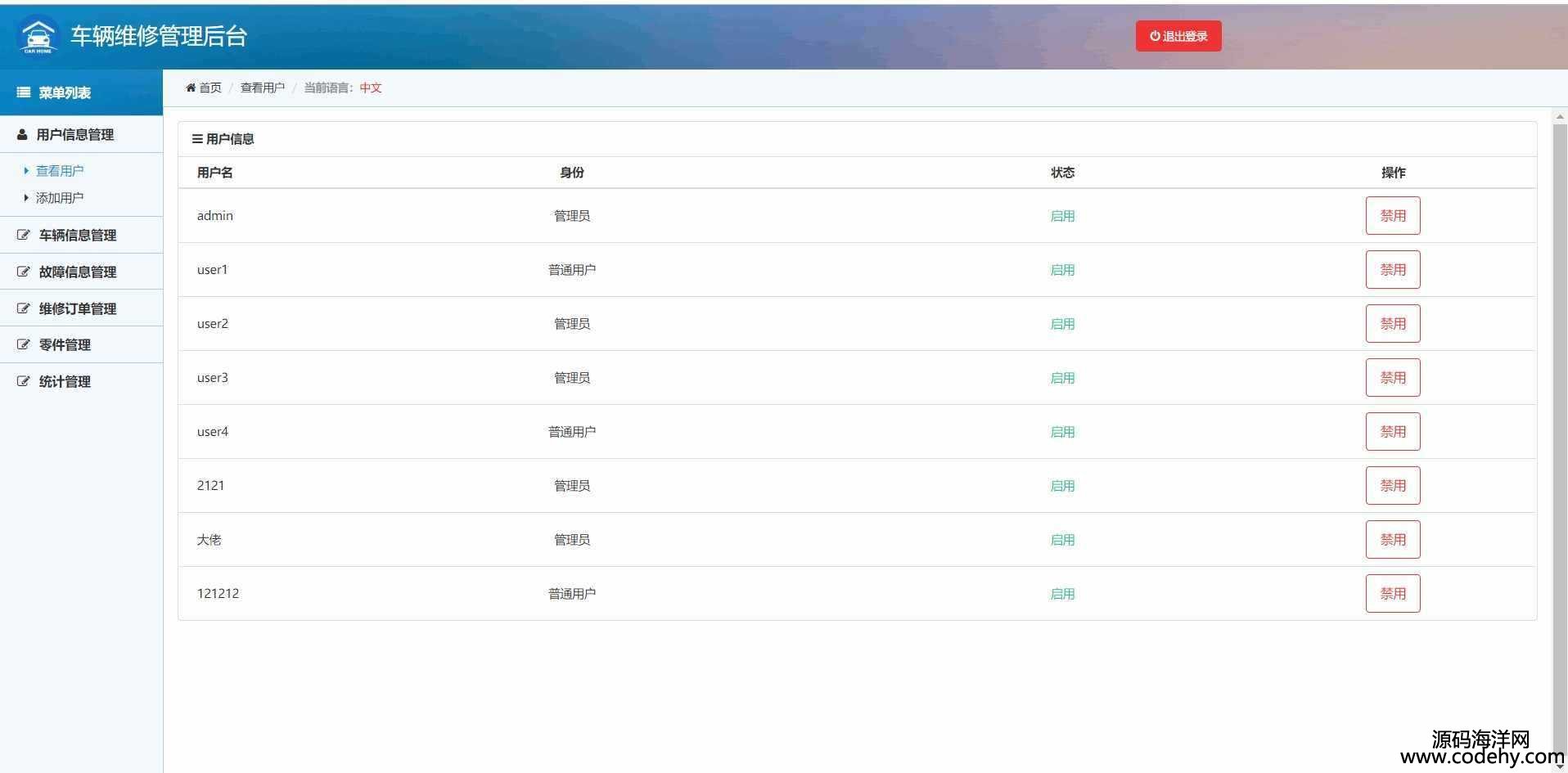
Task: Click 退出登录 logout button
Action: [1178, 36]
